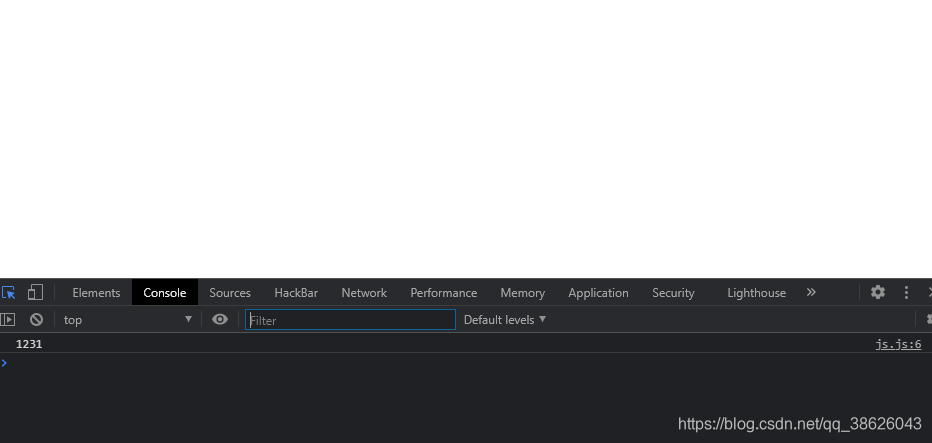Place cursor at the console prompt arrow
This screenshot has width=932, height=443.
pos(4,363)
